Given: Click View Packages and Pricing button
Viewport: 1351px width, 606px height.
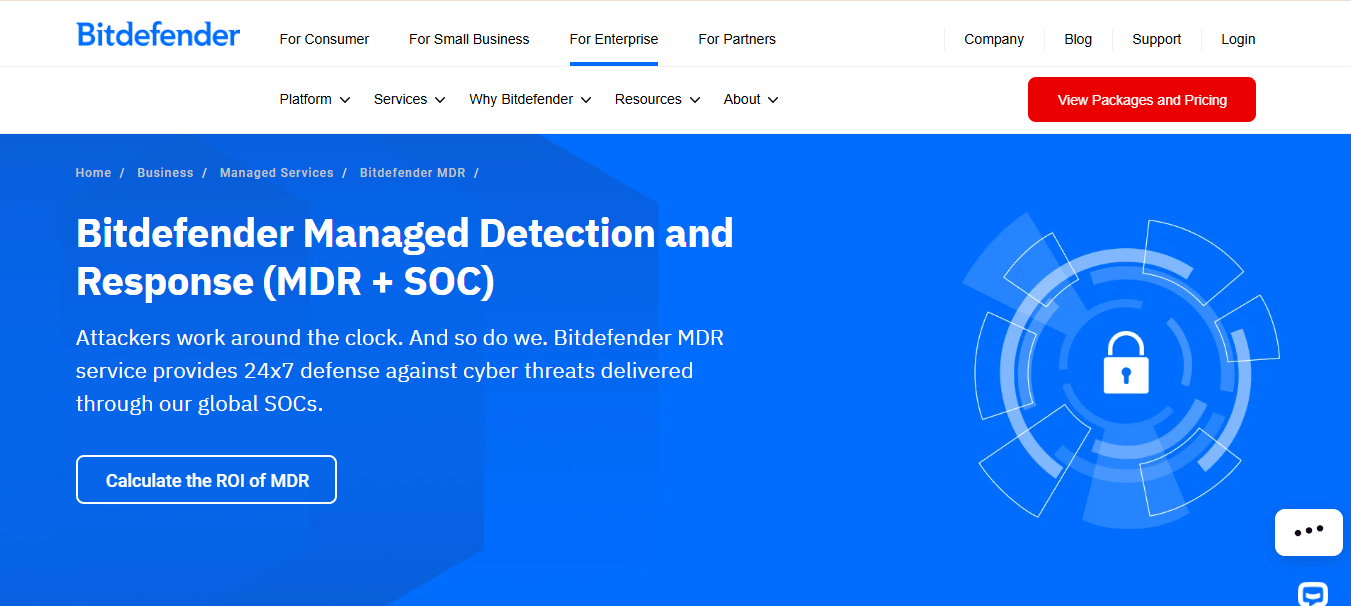Looking at the screenshot, I should (1142, 100).
